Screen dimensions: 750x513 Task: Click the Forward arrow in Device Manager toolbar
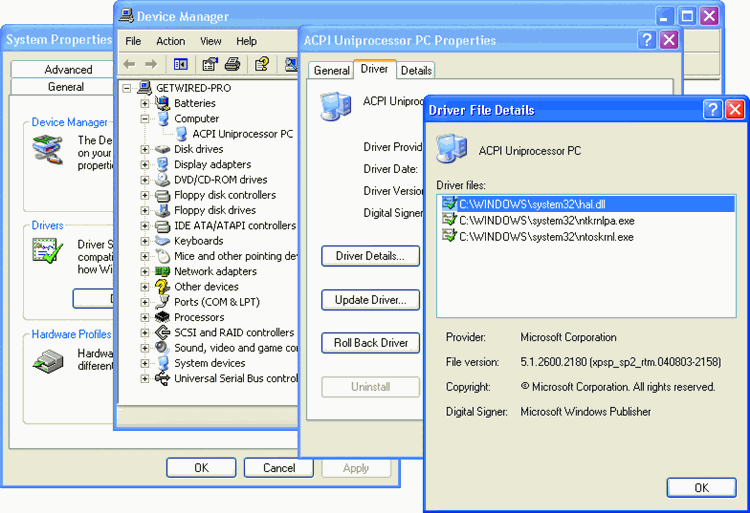[151, 64]
